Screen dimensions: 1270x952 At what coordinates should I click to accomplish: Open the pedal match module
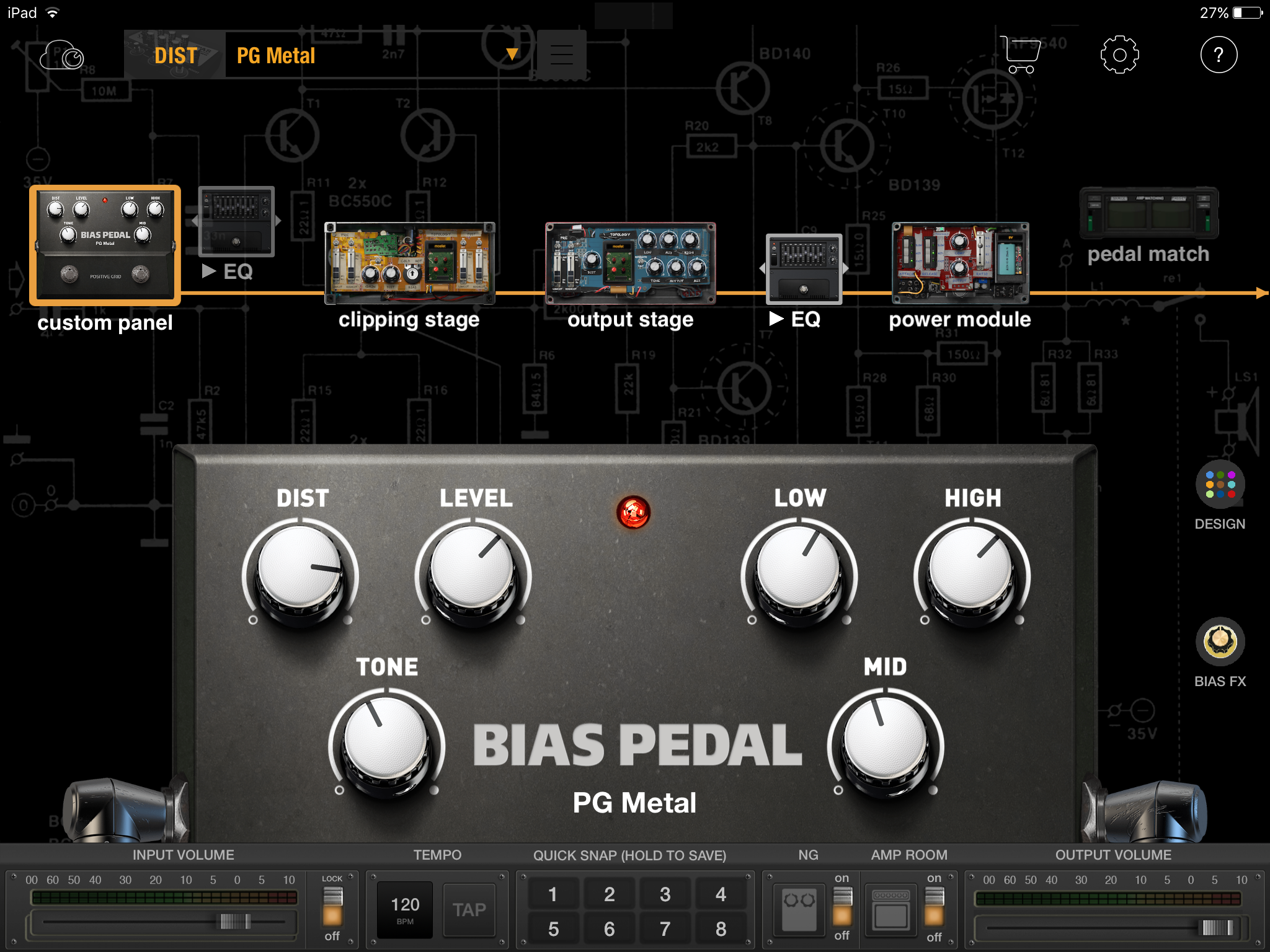[1149, 213]
